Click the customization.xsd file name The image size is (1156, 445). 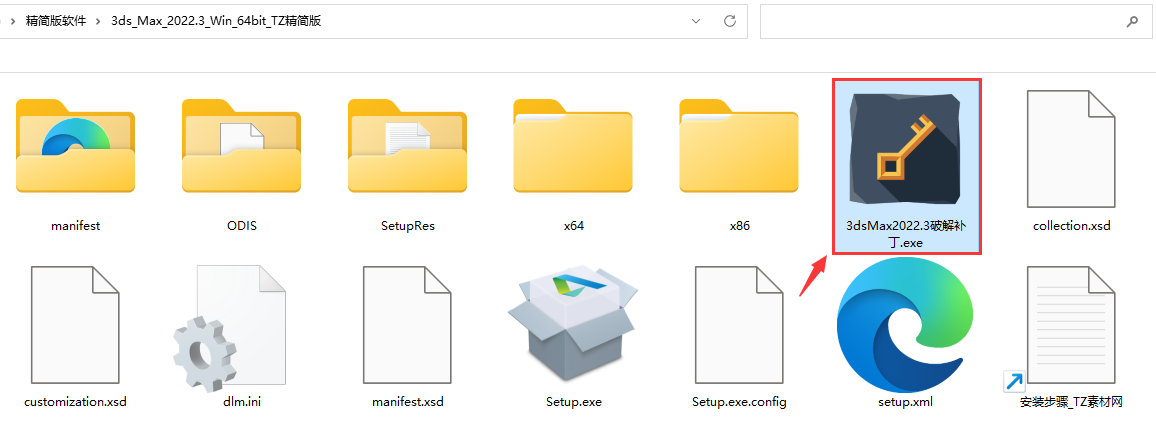pos(75,402)
